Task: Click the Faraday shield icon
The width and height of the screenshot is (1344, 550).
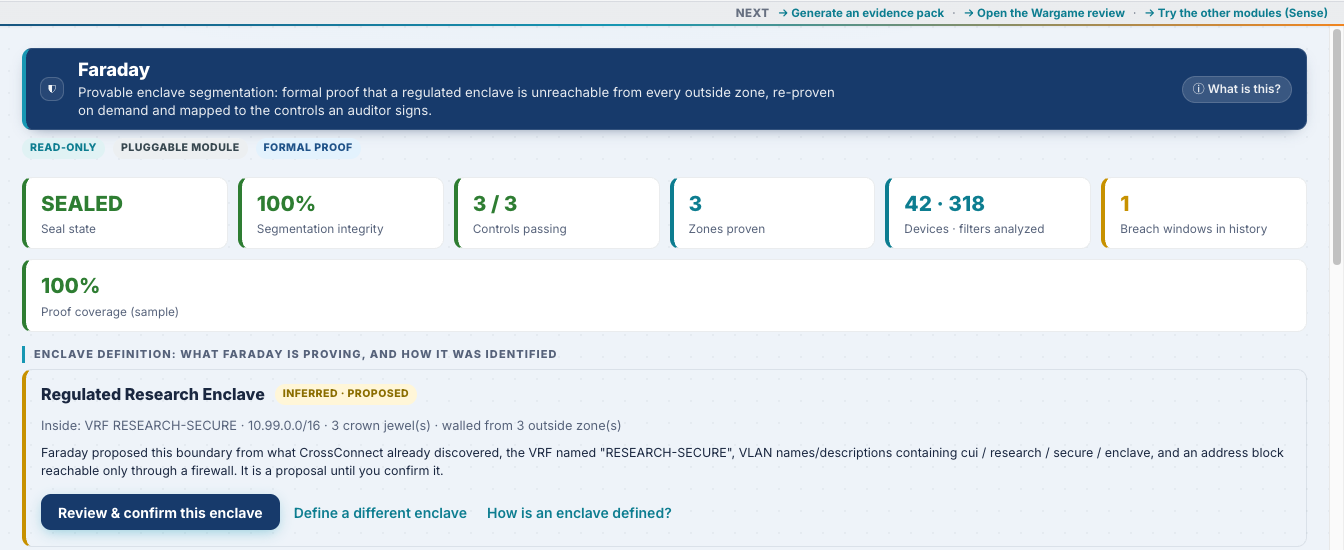Action: [x=52, y=89]
